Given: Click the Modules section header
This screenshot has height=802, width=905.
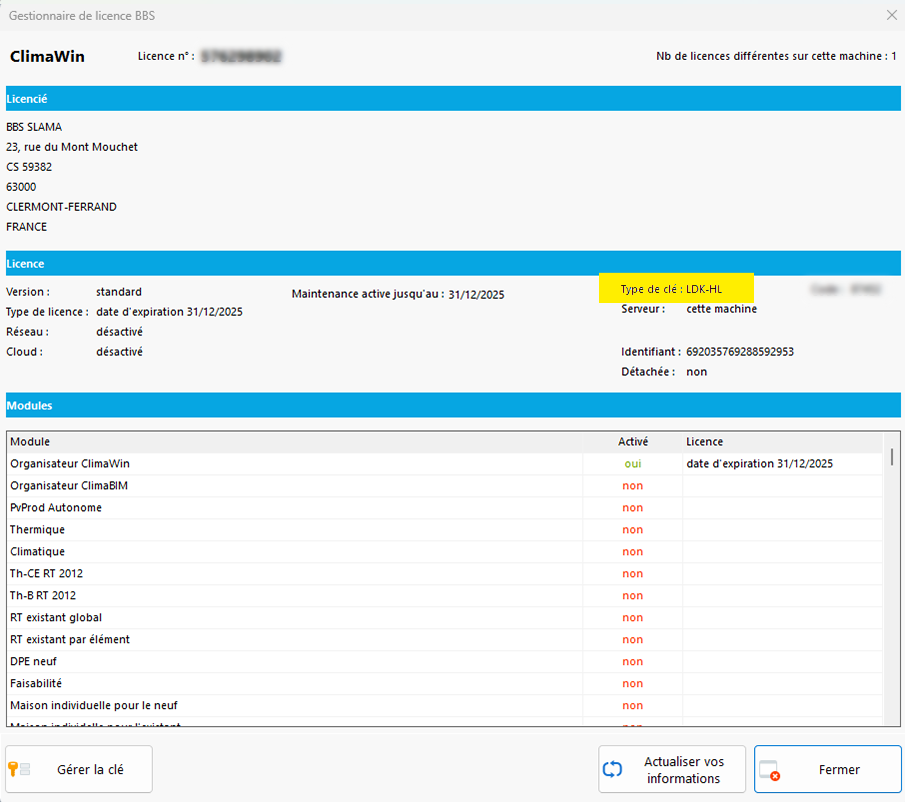Looking at the screenshot, I should coord(453,406).
